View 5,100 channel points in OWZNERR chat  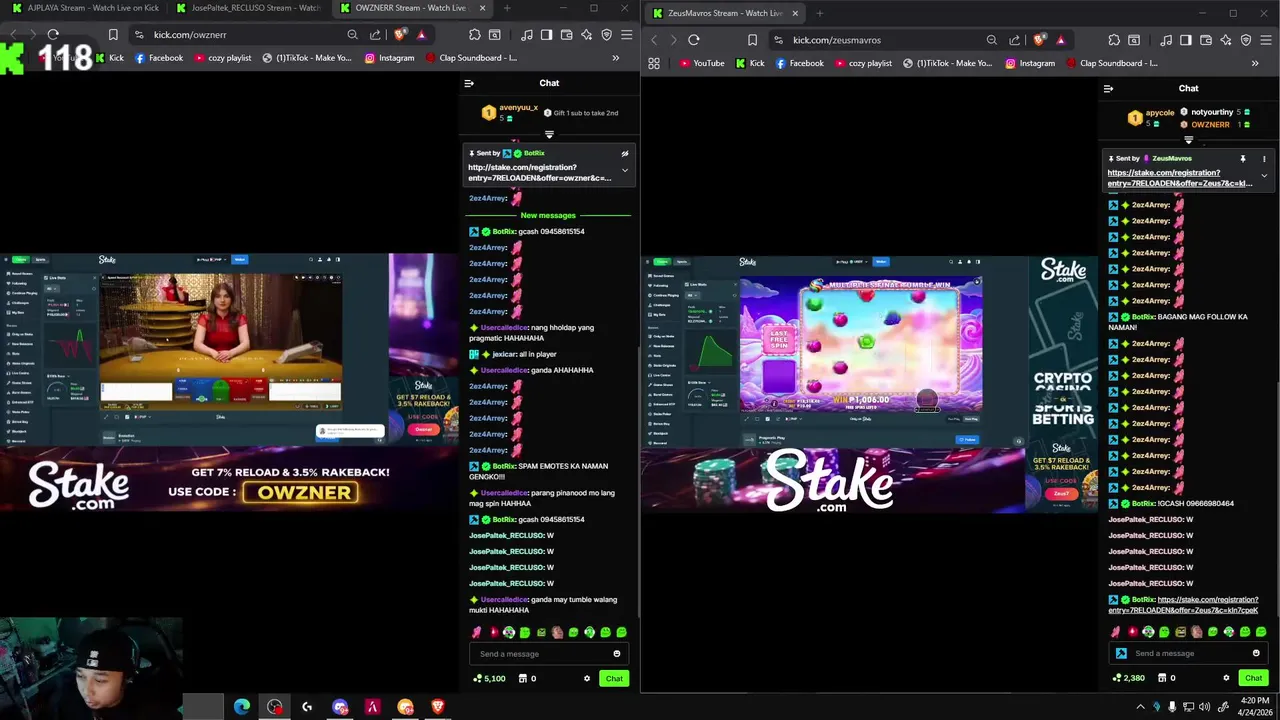coord(490,679)
